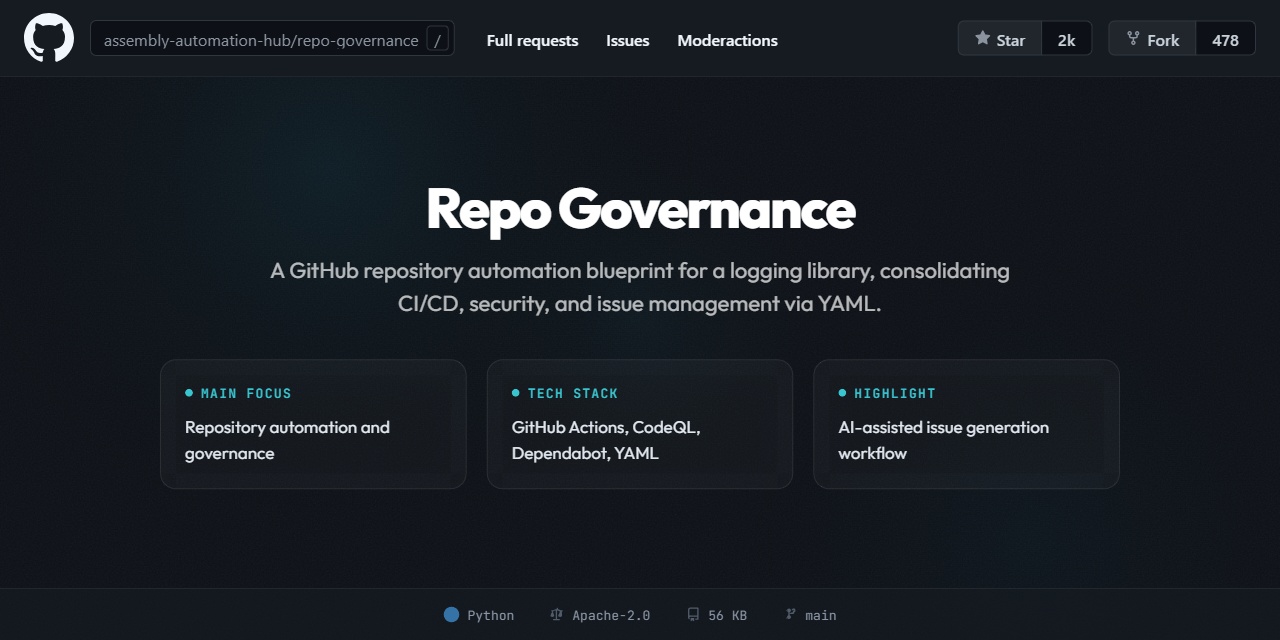Click the teal dot on the TECH STACK card
Image resolution: width=1280 pixels, height=640 pixels.
click(x=516, y=393)
